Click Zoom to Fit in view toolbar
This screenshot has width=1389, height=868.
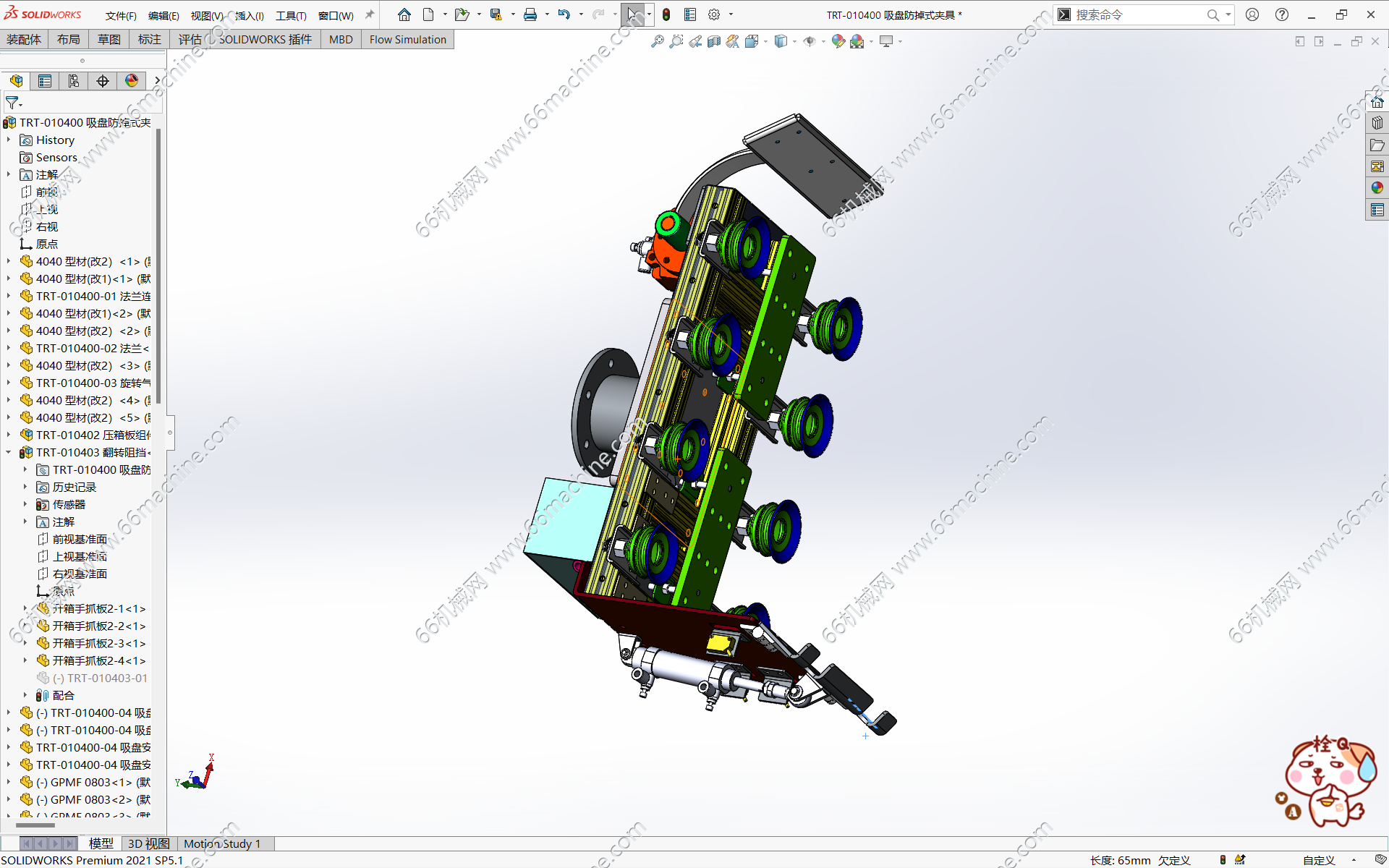tap(658, 41)
